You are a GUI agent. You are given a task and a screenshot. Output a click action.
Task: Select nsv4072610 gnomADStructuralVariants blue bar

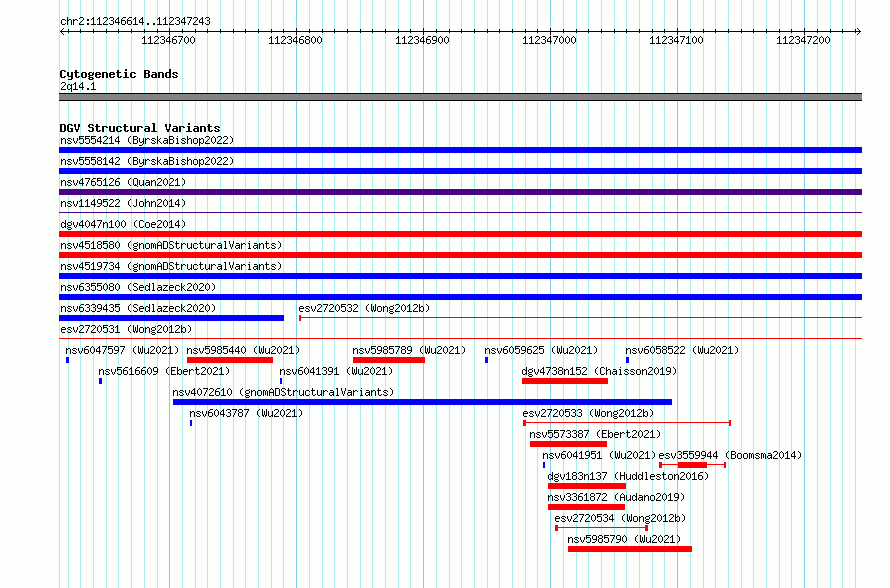pos(422,402)
